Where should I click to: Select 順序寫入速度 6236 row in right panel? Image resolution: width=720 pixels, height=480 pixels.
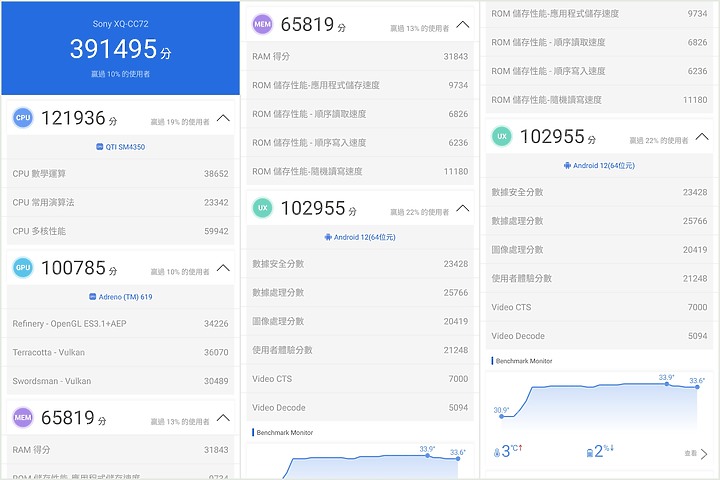coord(599,71)
